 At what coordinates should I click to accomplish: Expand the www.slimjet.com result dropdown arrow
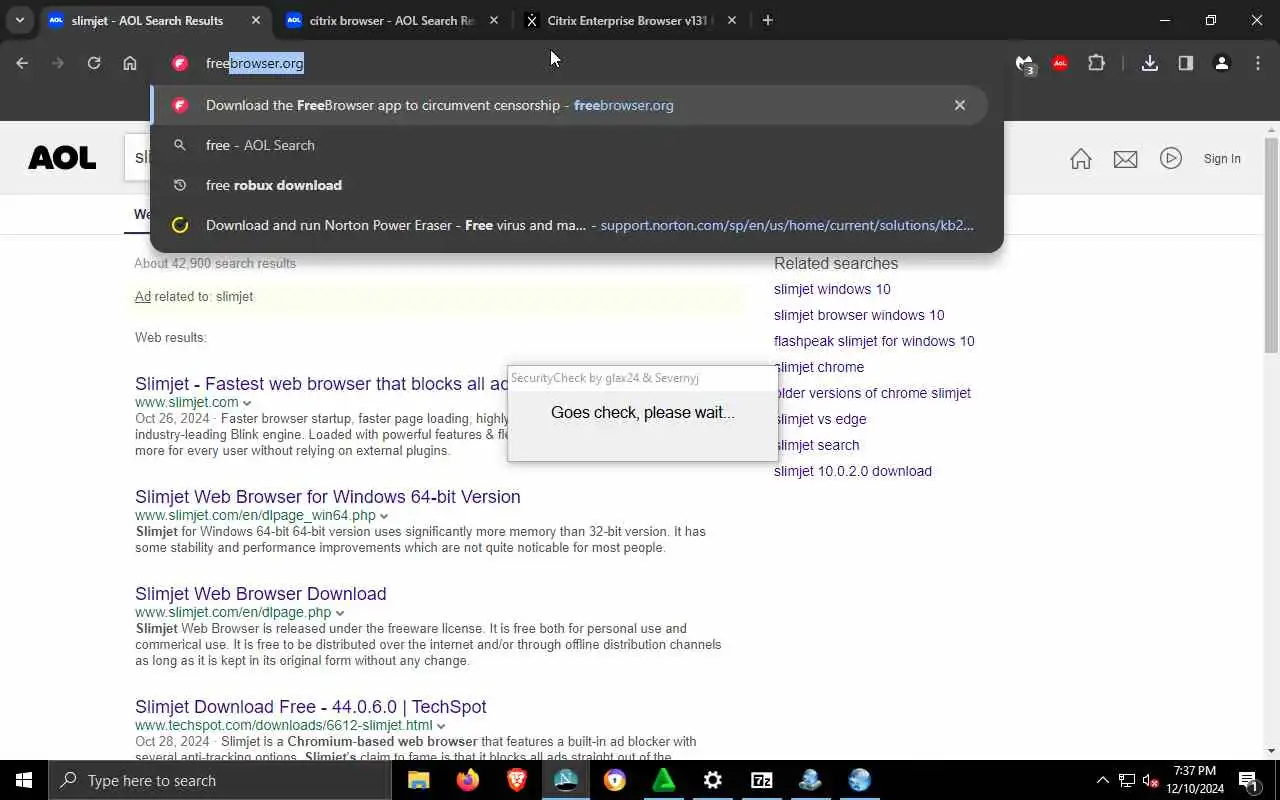(x=247, y=403)
